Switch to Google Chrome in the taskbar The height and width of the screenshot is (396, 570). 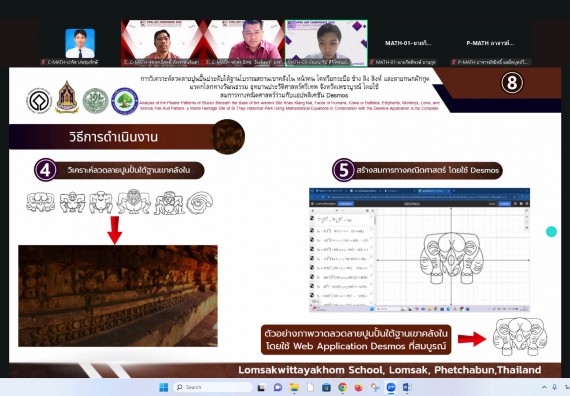click(x=342, y=388)
